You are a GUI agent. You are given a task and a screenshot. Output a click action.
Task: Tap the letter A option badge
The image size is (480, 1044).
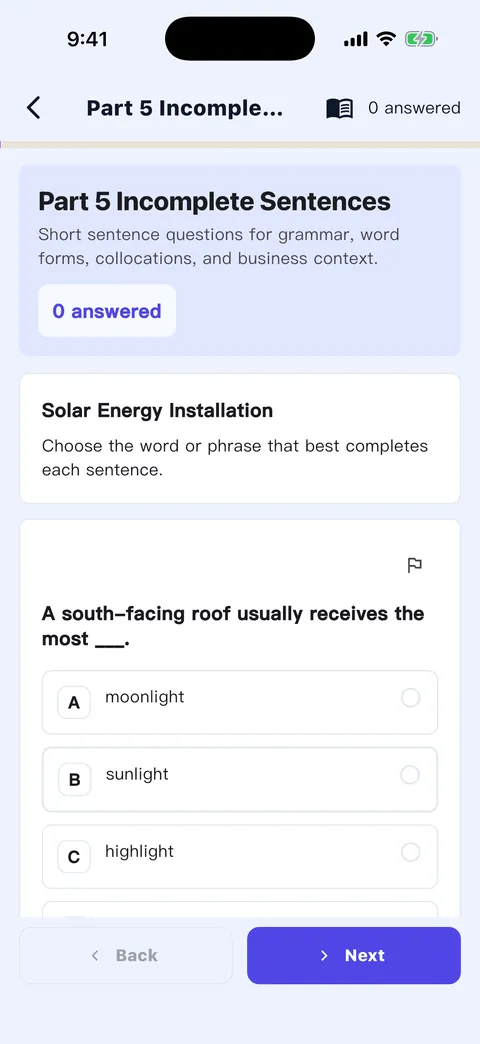point(74,702)
